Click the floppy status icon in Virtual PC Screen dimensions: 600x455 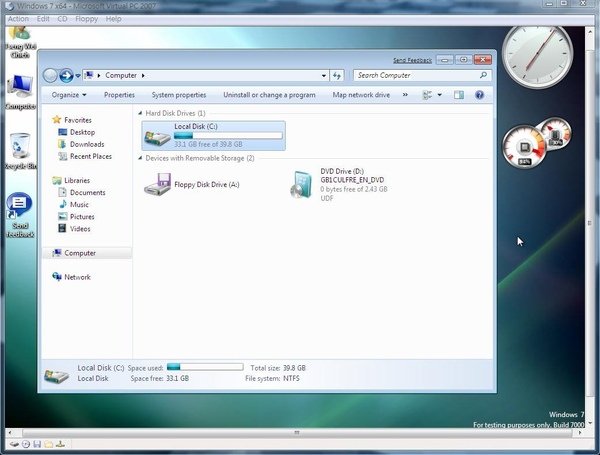point(37,444)
